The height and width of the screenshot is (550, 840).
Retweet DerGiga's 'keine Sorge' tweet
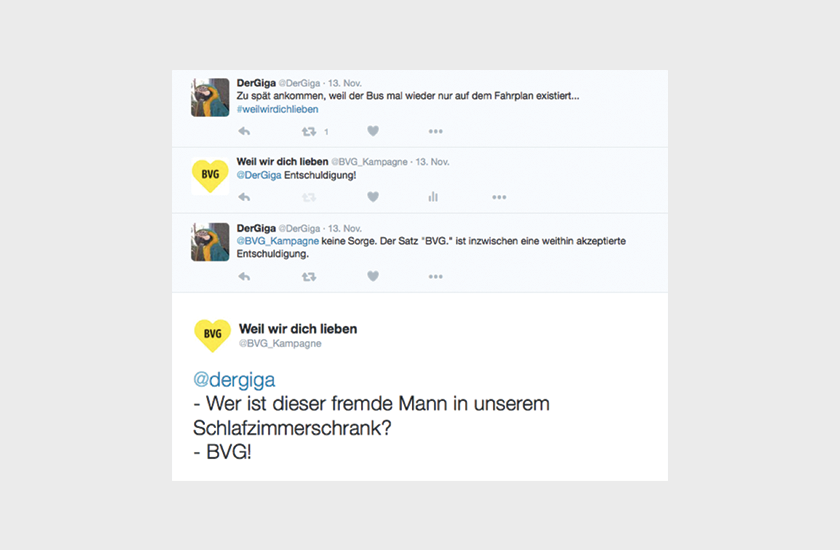pos(309,276)
